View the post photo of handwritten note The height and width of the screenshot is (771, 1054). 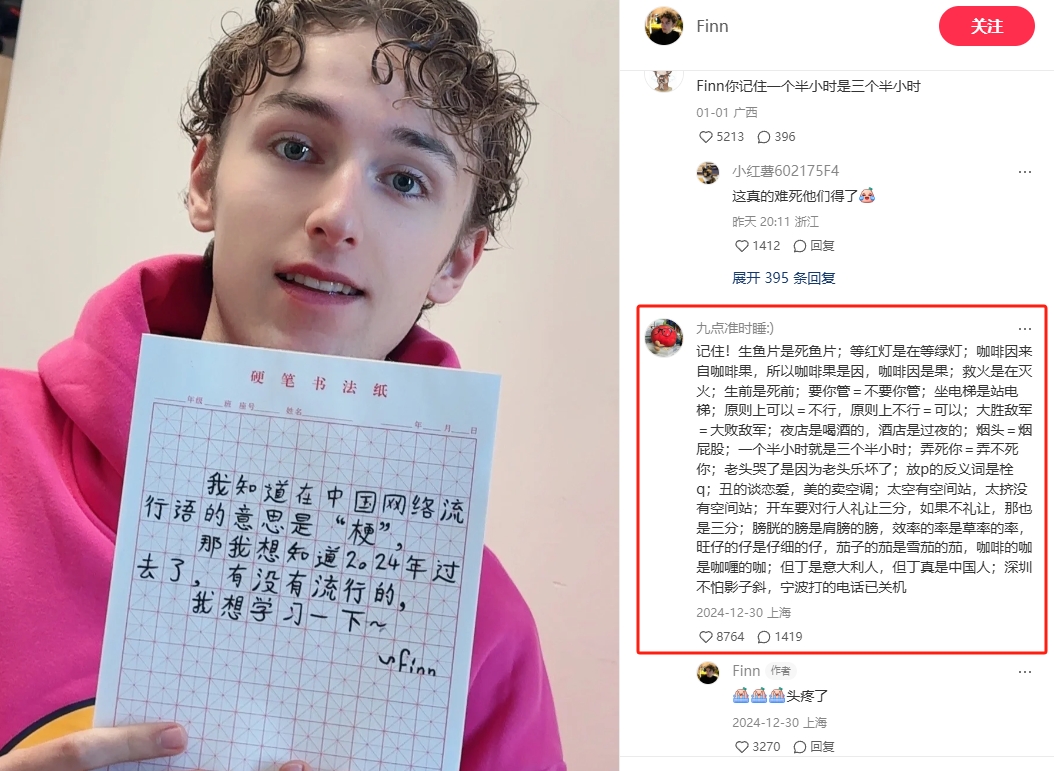click(x=309, y=385)
